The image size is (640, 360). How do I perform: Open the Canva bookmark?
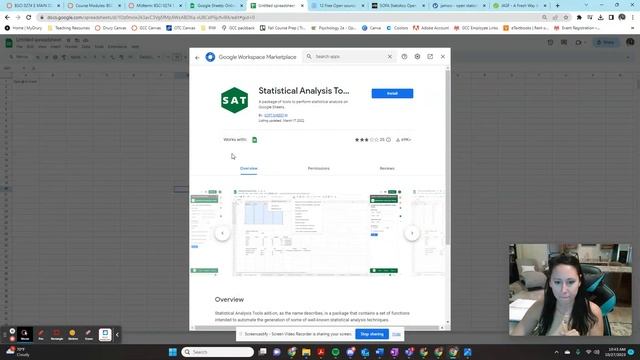click(371, 28)
